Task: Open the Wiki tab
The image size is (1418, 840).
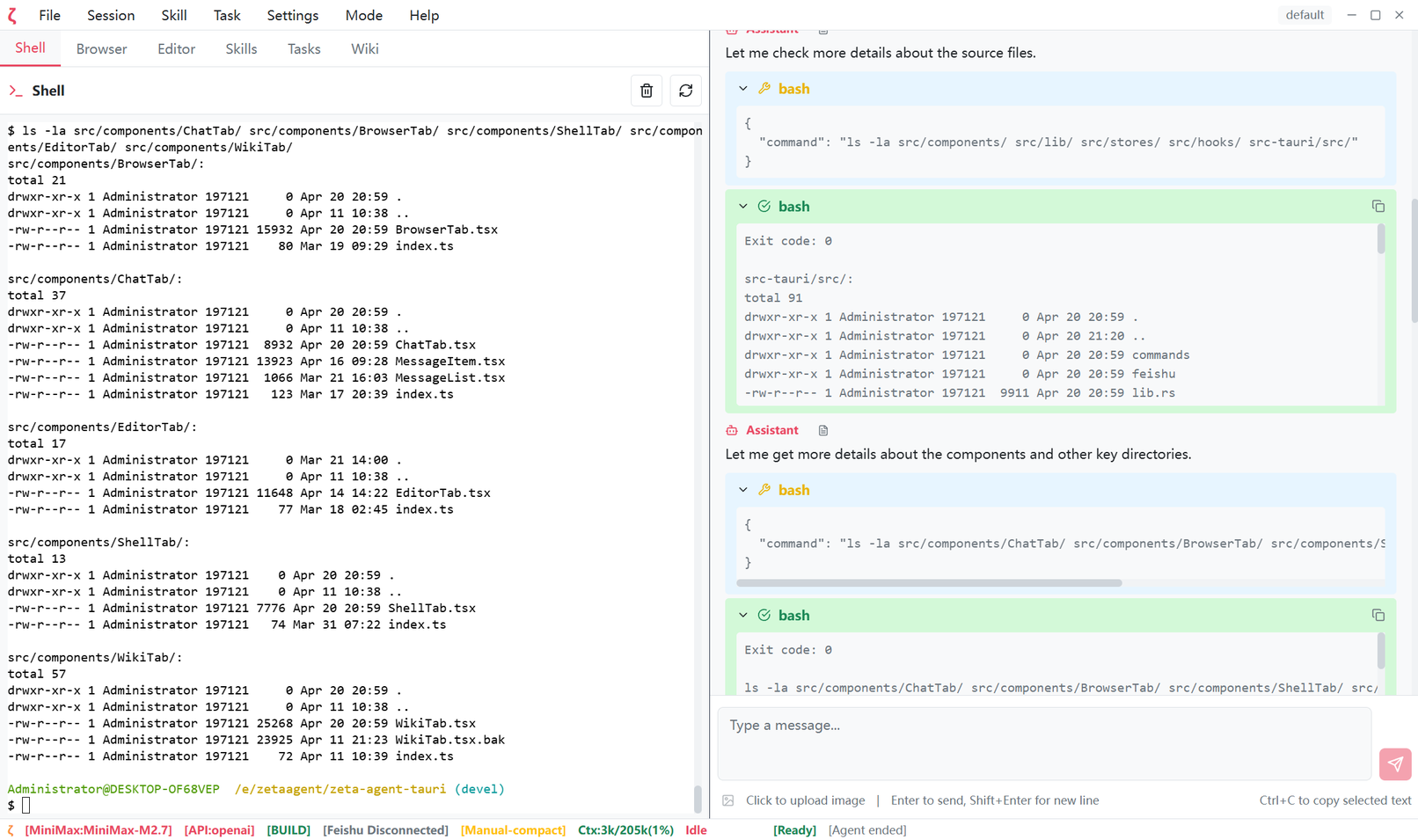Action: (364, 49)
